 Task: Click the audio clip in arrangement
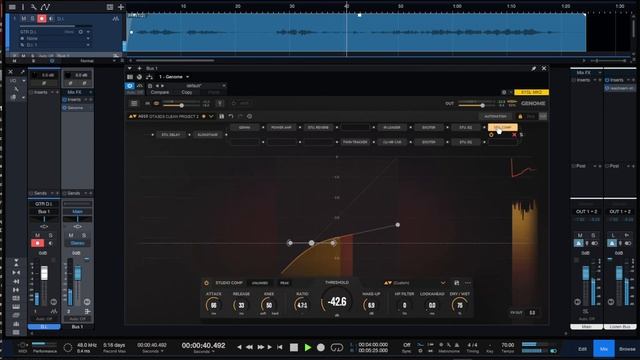(356, 32)
